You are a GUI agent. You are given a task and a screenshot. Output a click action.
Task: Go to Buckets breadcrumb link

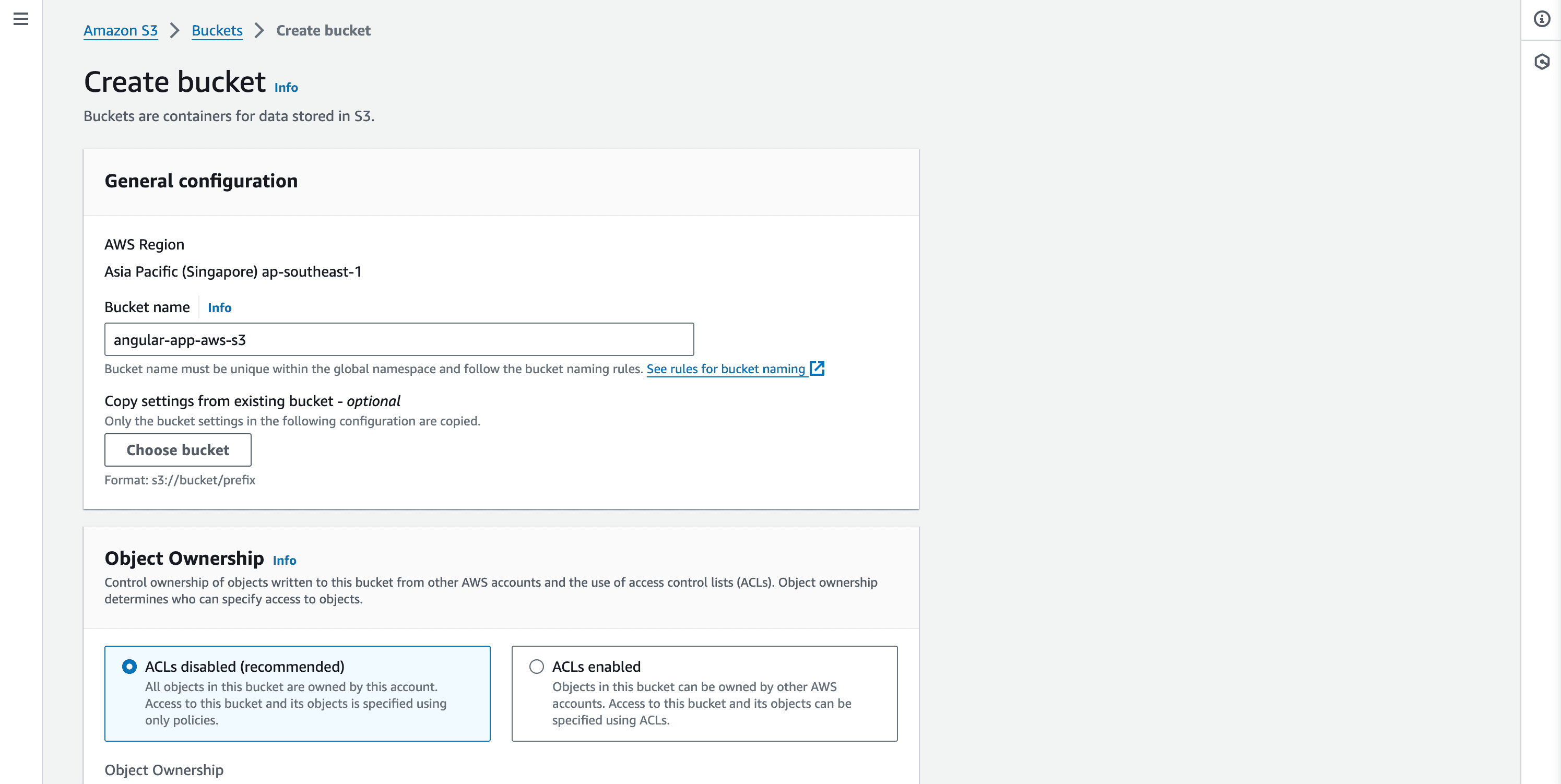click(217, 30)
